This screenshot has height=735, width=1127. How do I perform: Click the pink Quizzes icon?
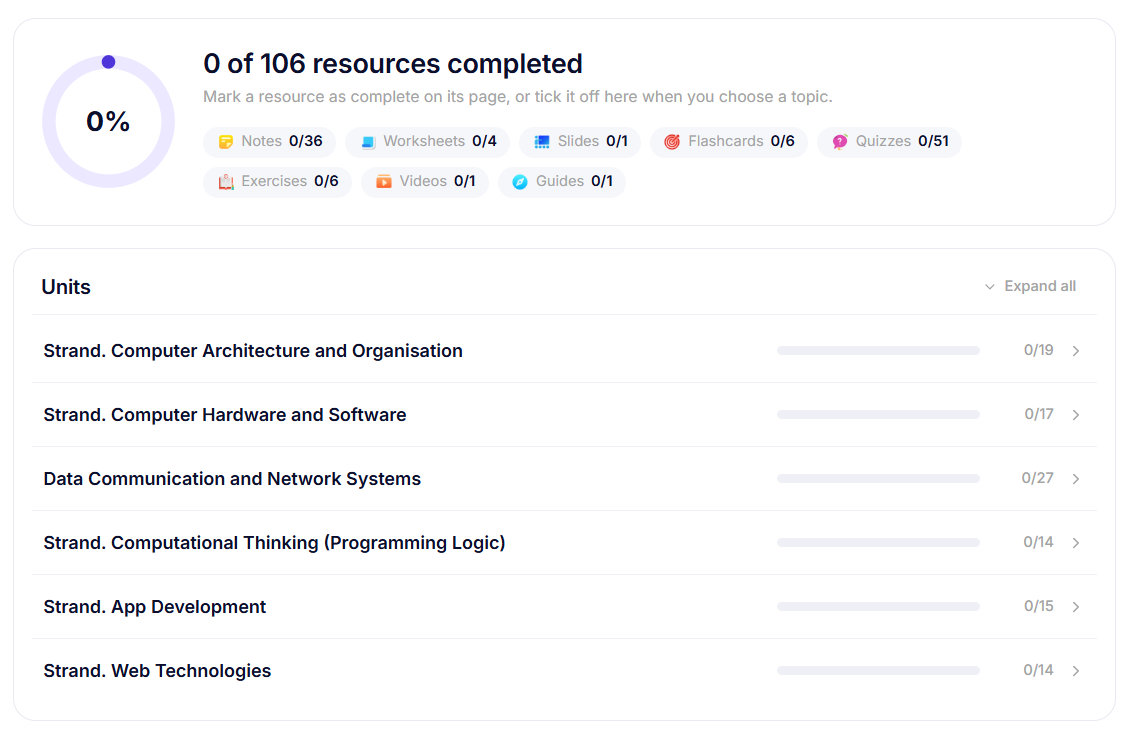(x=840, y=142)
